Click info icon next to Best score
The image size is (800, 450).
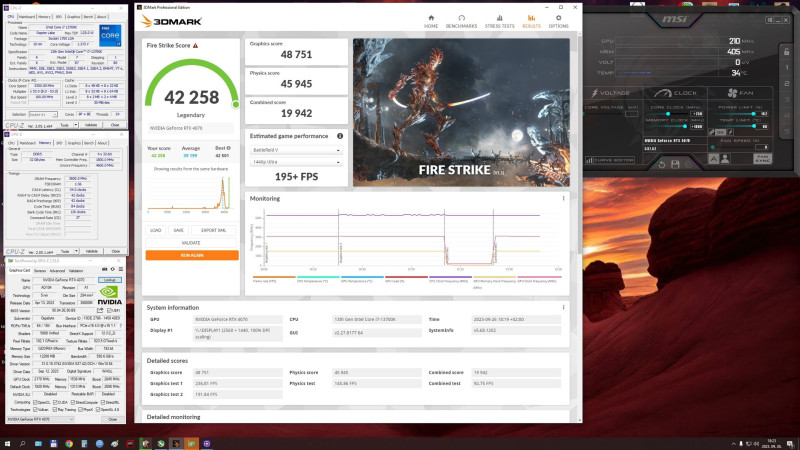click(x=229, y=148)
